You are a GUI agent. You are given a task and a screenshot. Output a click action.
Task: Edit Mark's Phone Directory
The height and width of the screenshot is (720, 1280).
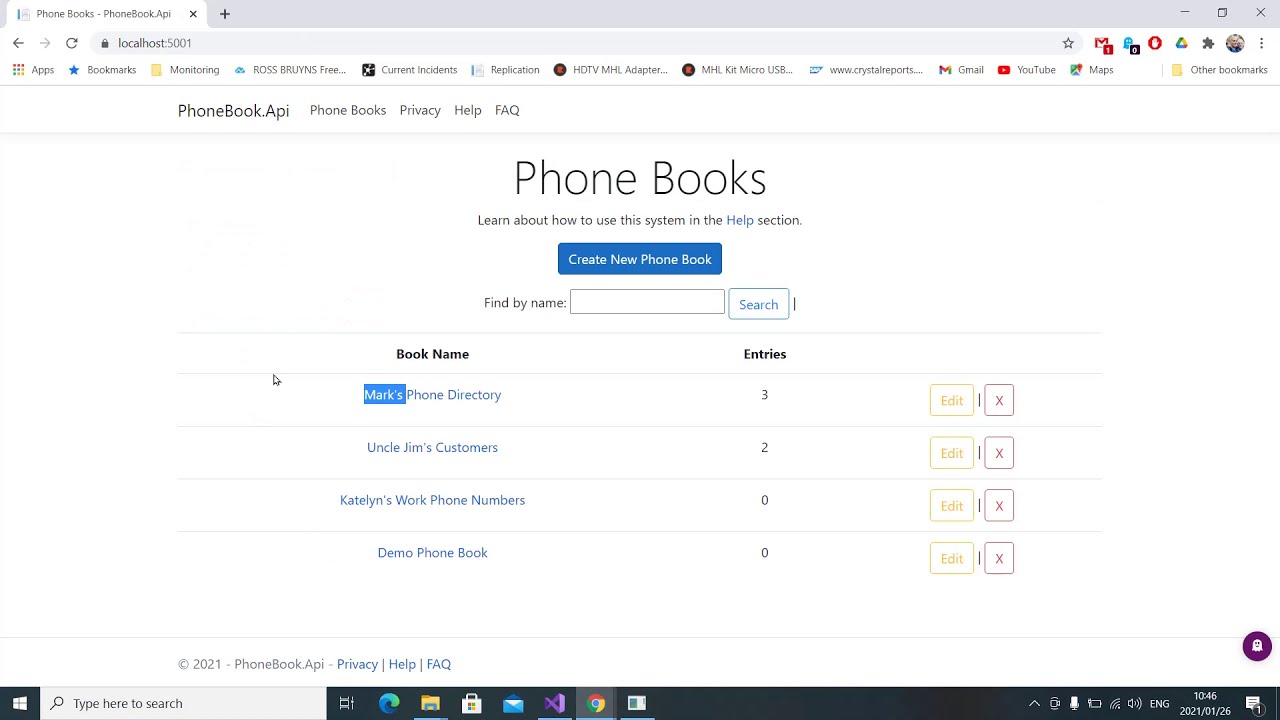click(x=952, y=400)
